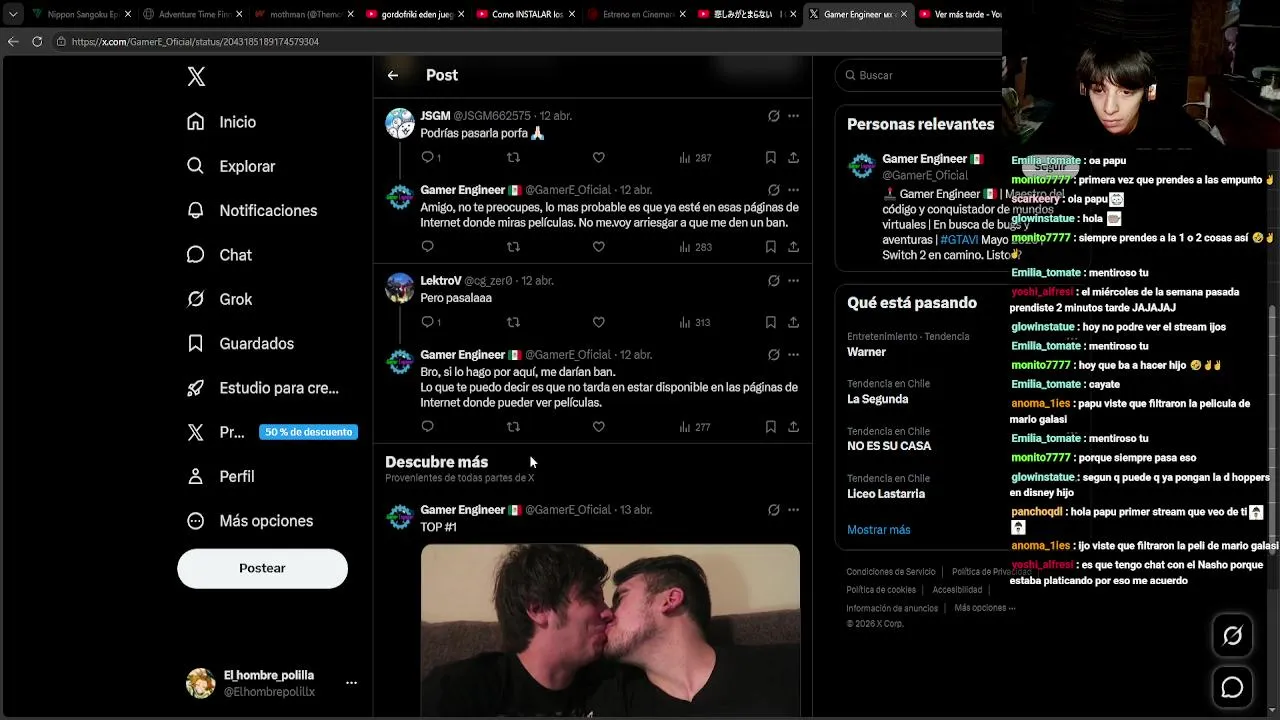Click the Postear button
Image resolution: width=1280 pixels, height=720 pixels.
[x=262, y=568]
